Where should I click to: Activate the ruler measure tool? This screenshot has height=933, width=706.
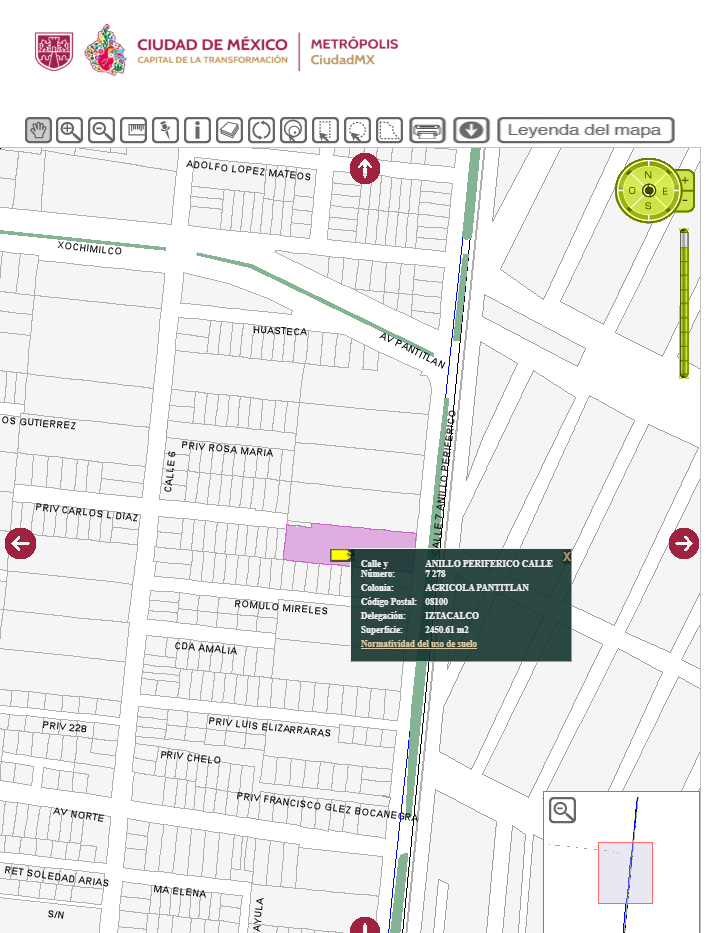134,130
